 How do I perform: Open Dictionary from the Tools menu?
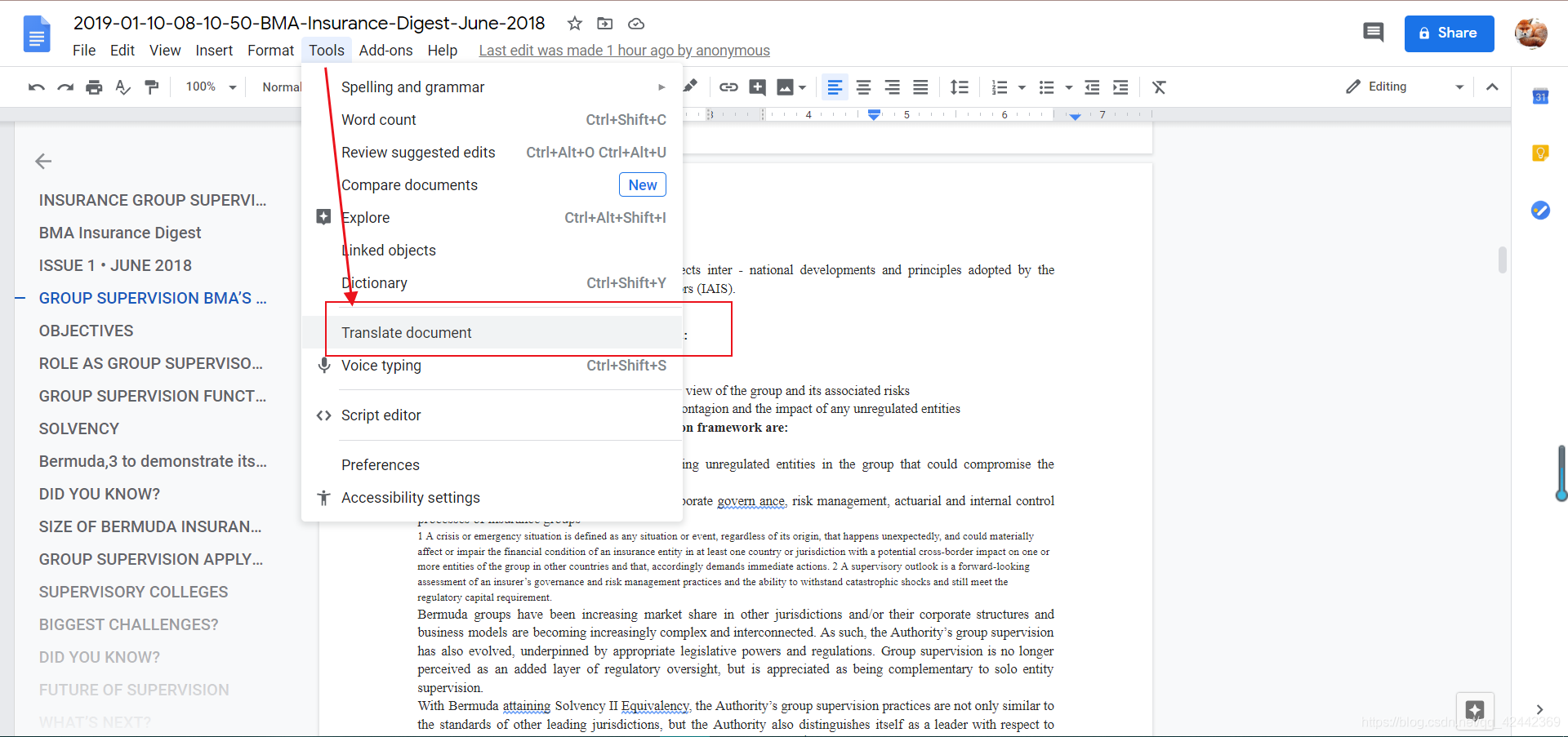[x=492, y=283]
